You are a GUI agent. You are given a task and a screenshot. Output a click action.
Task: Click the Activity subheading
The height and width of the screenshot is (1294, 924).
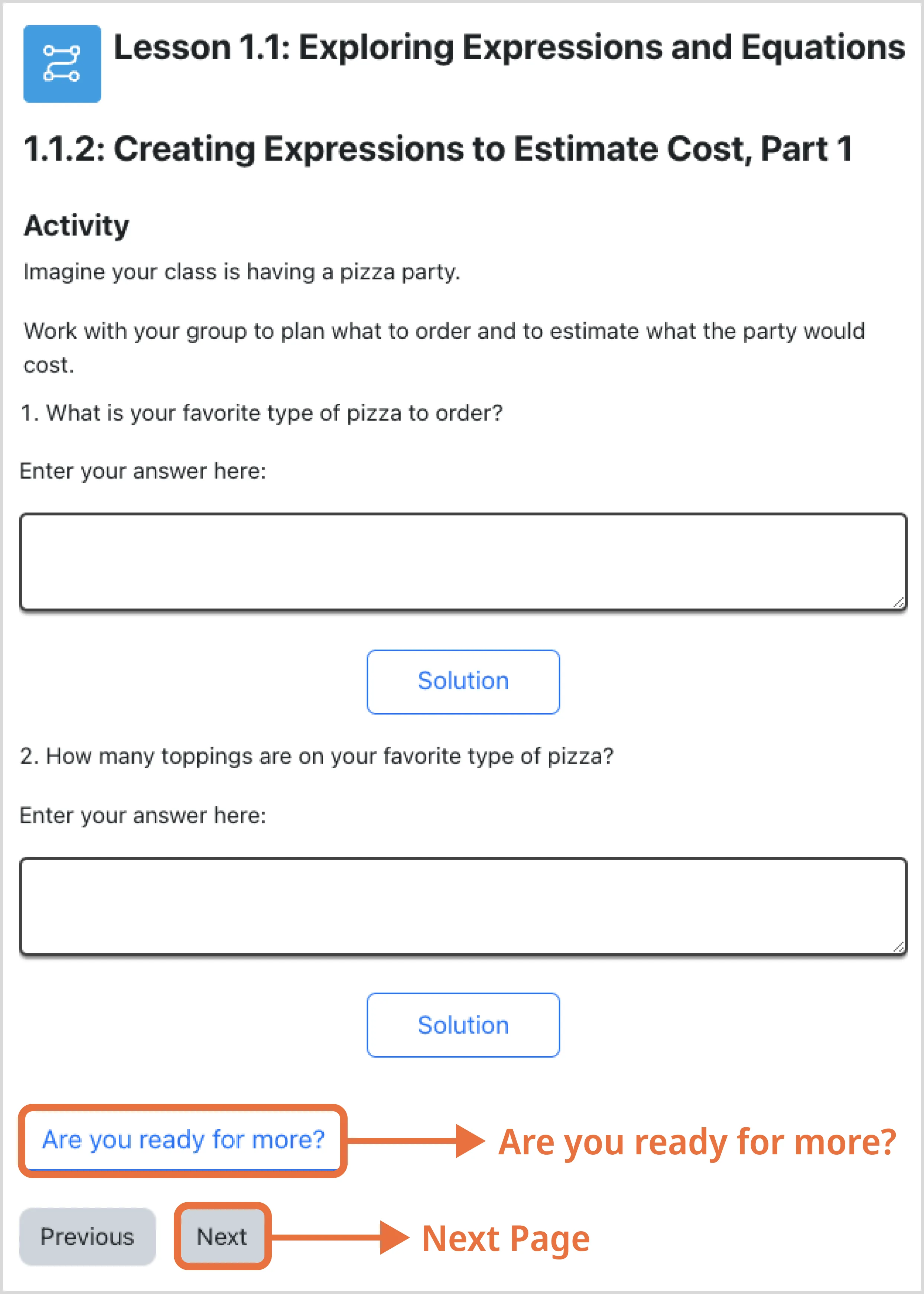[x=76, y=226]
